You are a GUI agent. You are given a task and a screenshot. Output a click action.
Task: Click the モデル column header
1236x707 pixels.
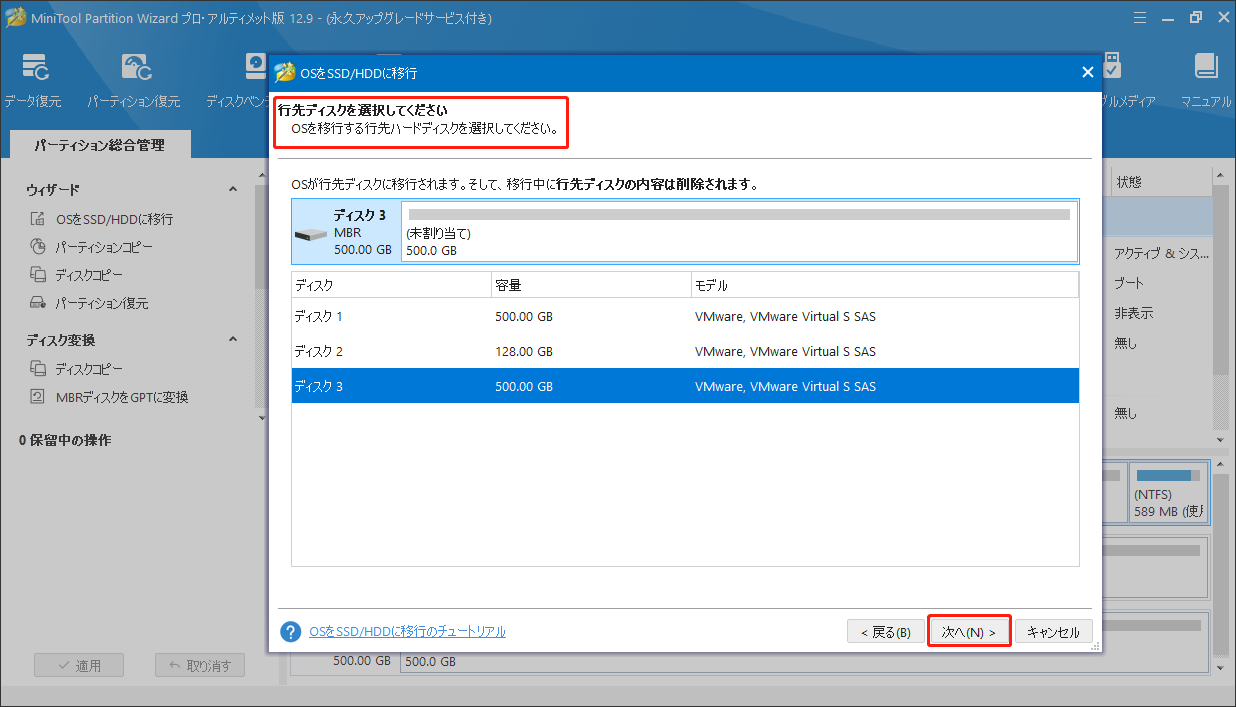[885, 285]
